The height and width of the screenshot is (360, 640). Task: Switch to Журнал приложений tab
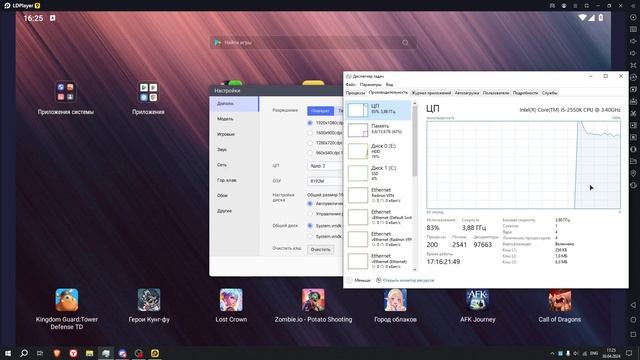[431, 93]
